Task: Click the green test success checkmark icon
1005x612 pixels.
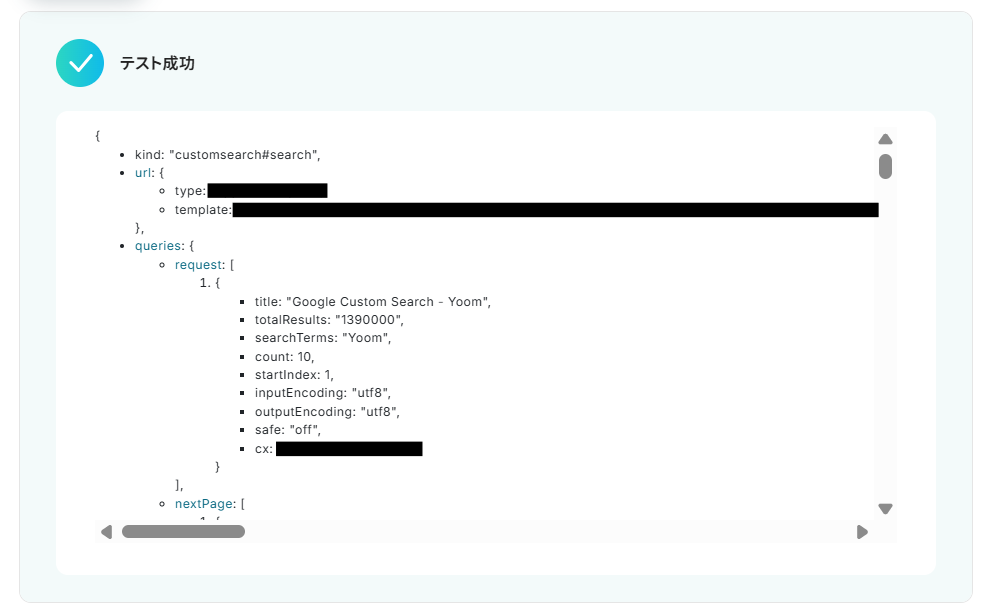Action: tap(79, 63)
